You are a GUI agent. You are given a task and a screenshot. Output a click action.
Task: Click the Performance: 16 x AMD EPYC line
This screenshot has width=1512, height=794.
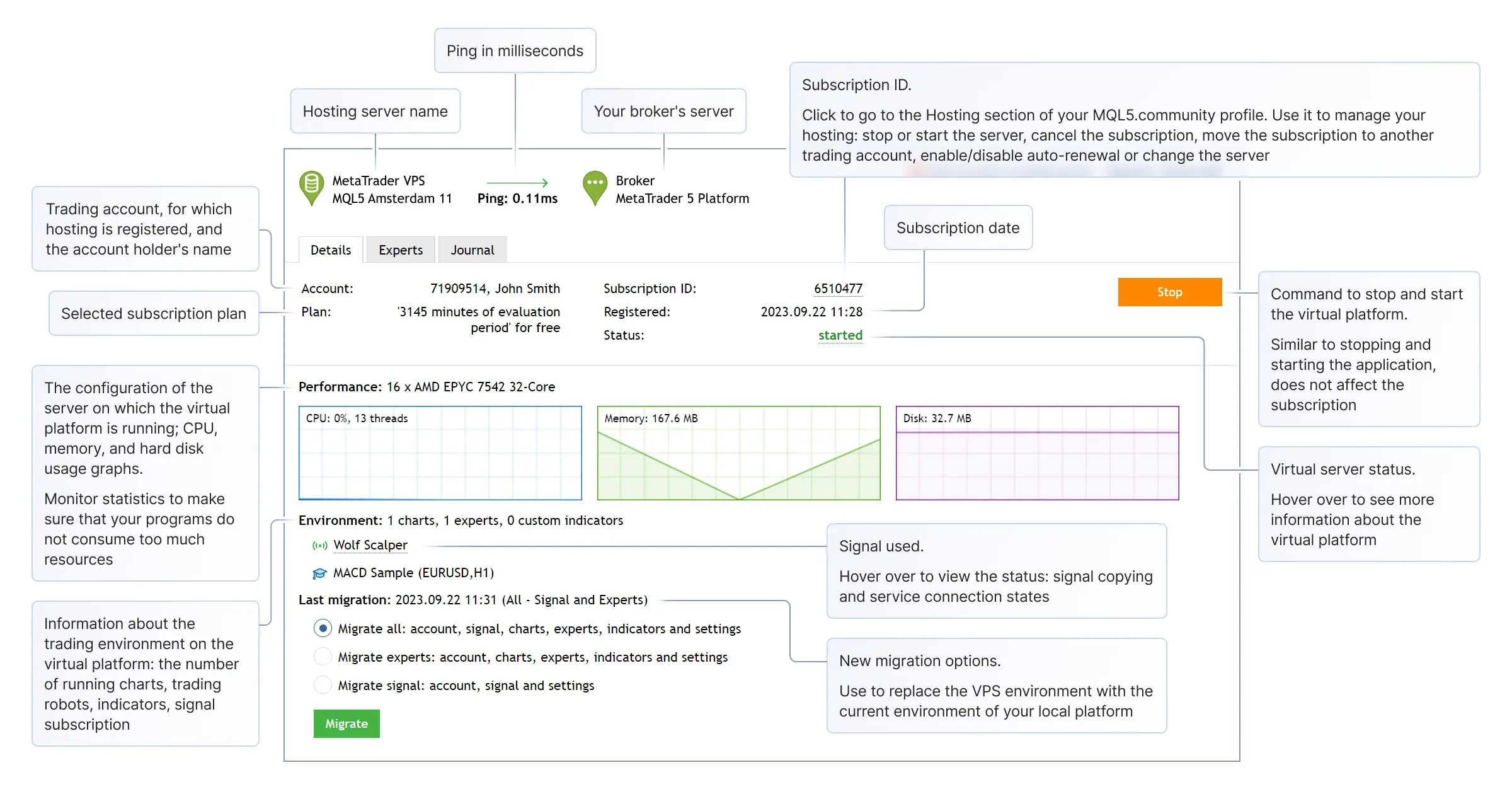(427, 387)
